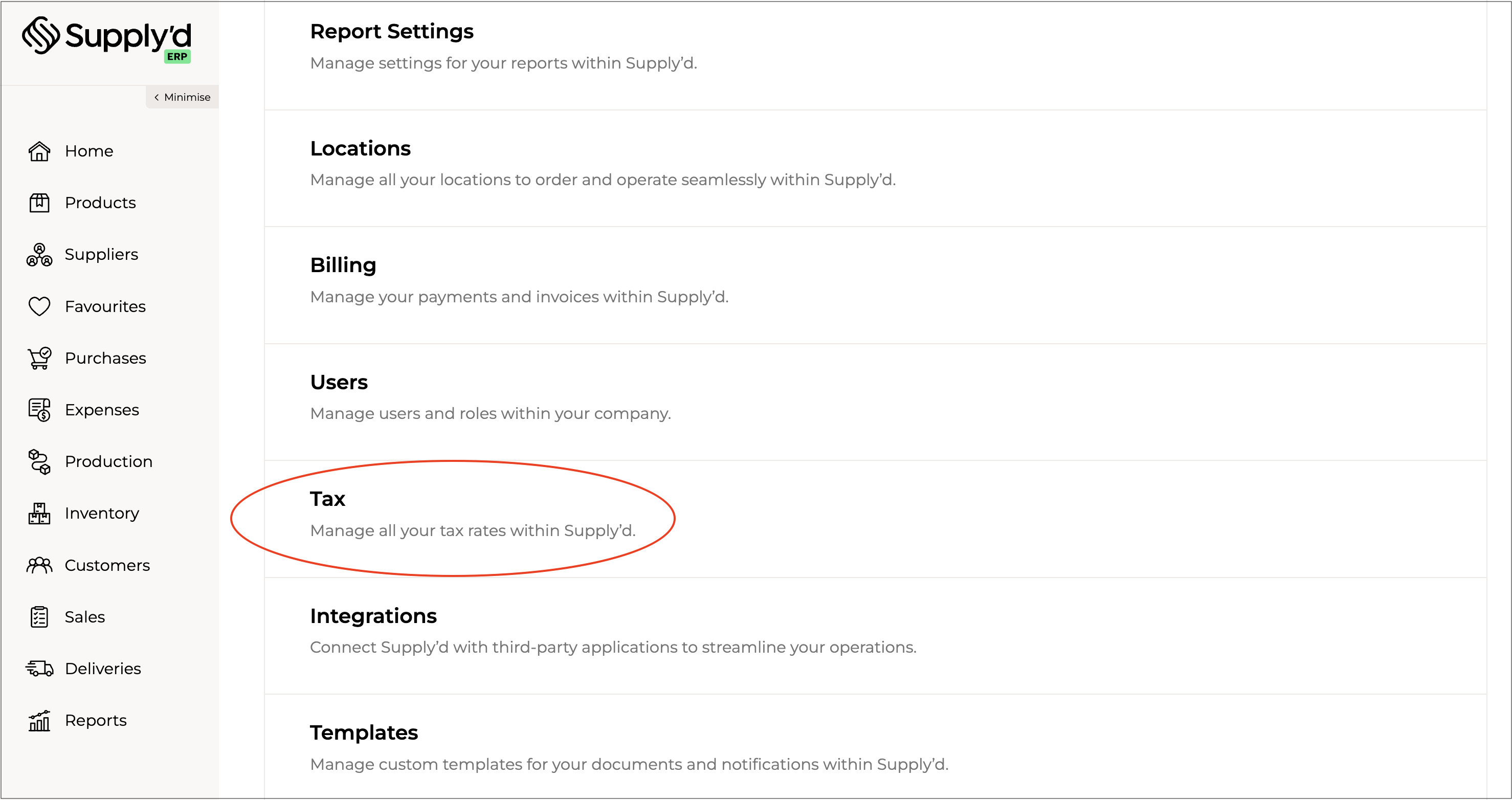Click the Purchases cart icon
The image size is (1512, 800).
coord(39,358)
